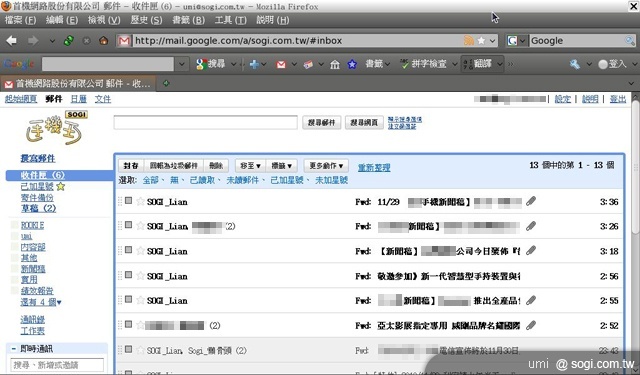Click the 回報為垃圾郵件 report spam button
The width and height of the screenshot is (640, 375).
pos(173,166)
